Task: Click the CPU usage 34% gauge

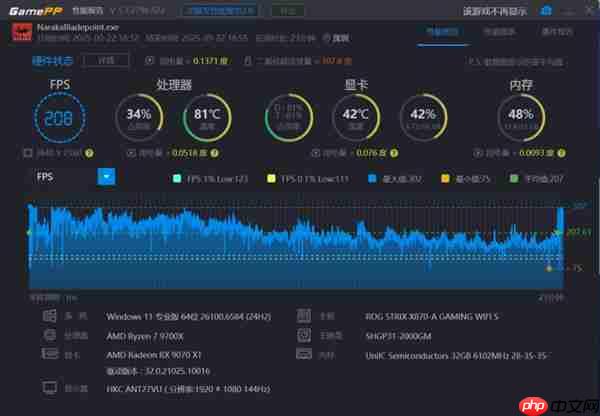Action: pos(139,117)
